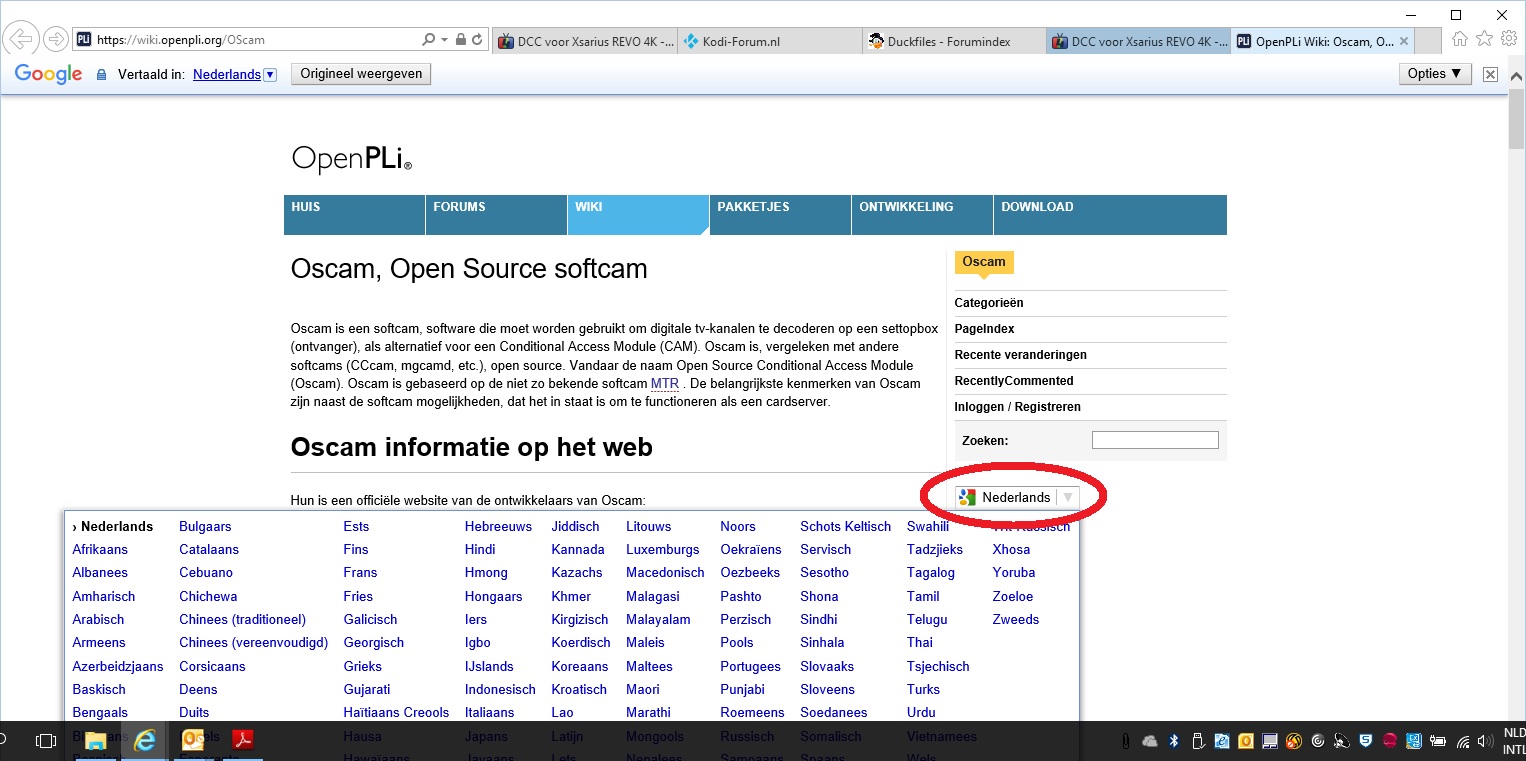
Task: Open language dropdown arrow next to Vertaald in
Action: pyautogui.click(x=270, y=74)
